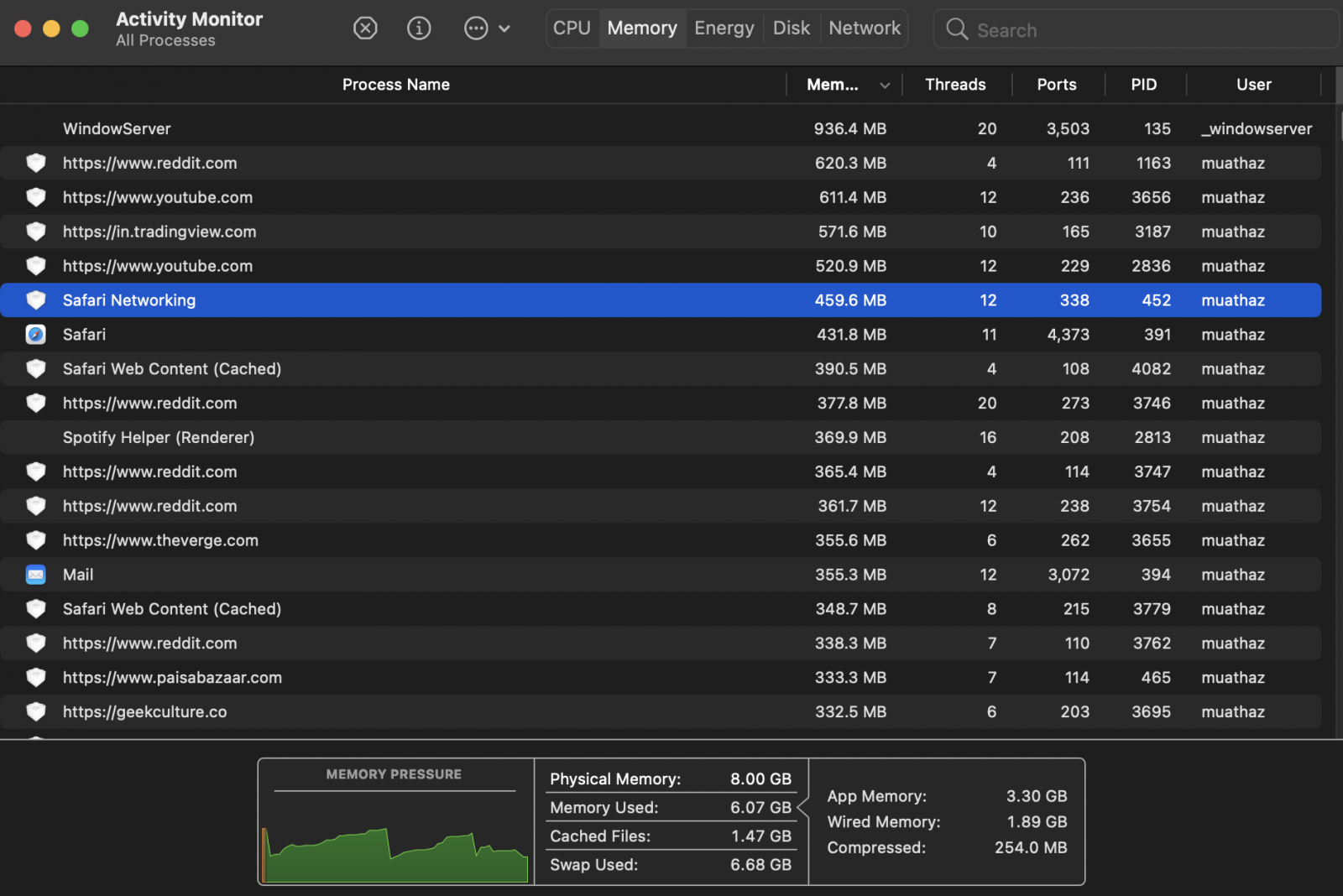Image resolution: width=1343 pixels, height=896 pixels.
Task: Click the 4,373 ports value for Safari
Action: pyautogui.click(x=1068, y=335)
